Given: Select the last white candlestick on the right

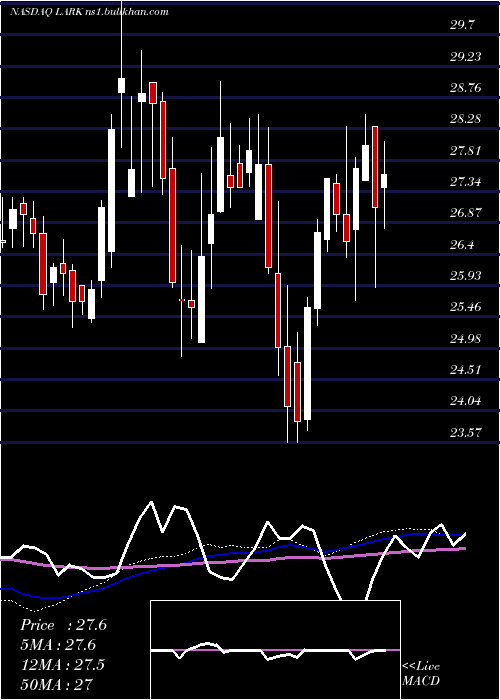Looking at the screenshot, I should 384,181.
